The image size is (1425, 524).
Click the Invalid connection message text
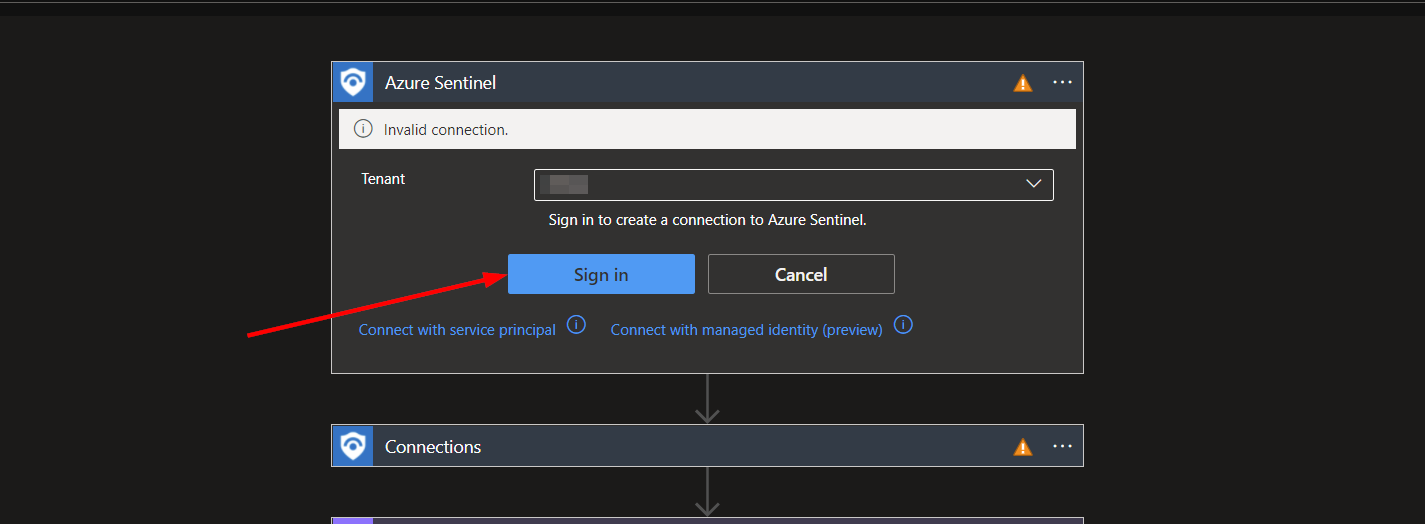[x=446, y=130]
